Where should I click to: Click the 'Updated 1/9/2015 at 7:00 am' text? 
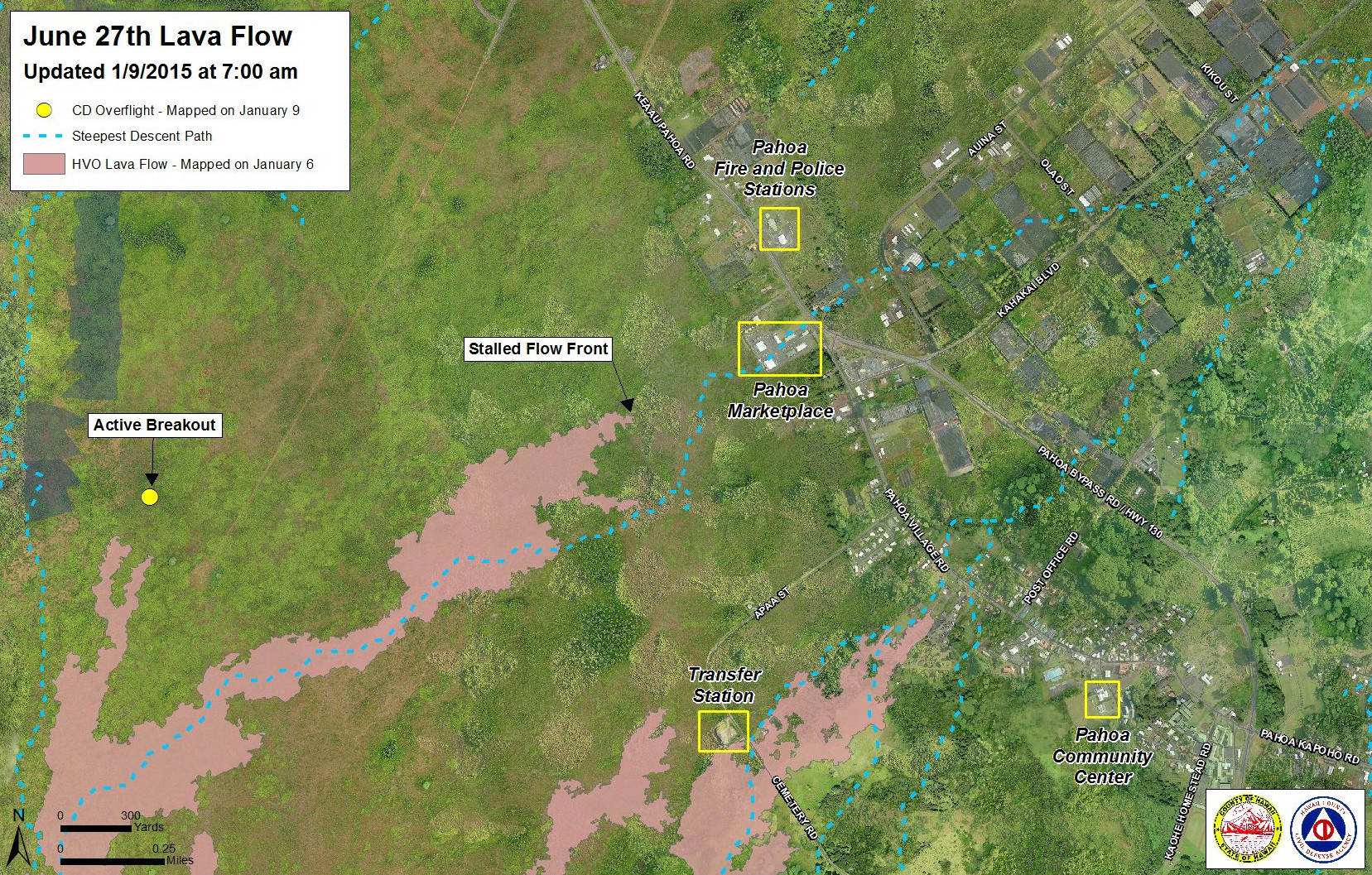click(x=161, y=72)
